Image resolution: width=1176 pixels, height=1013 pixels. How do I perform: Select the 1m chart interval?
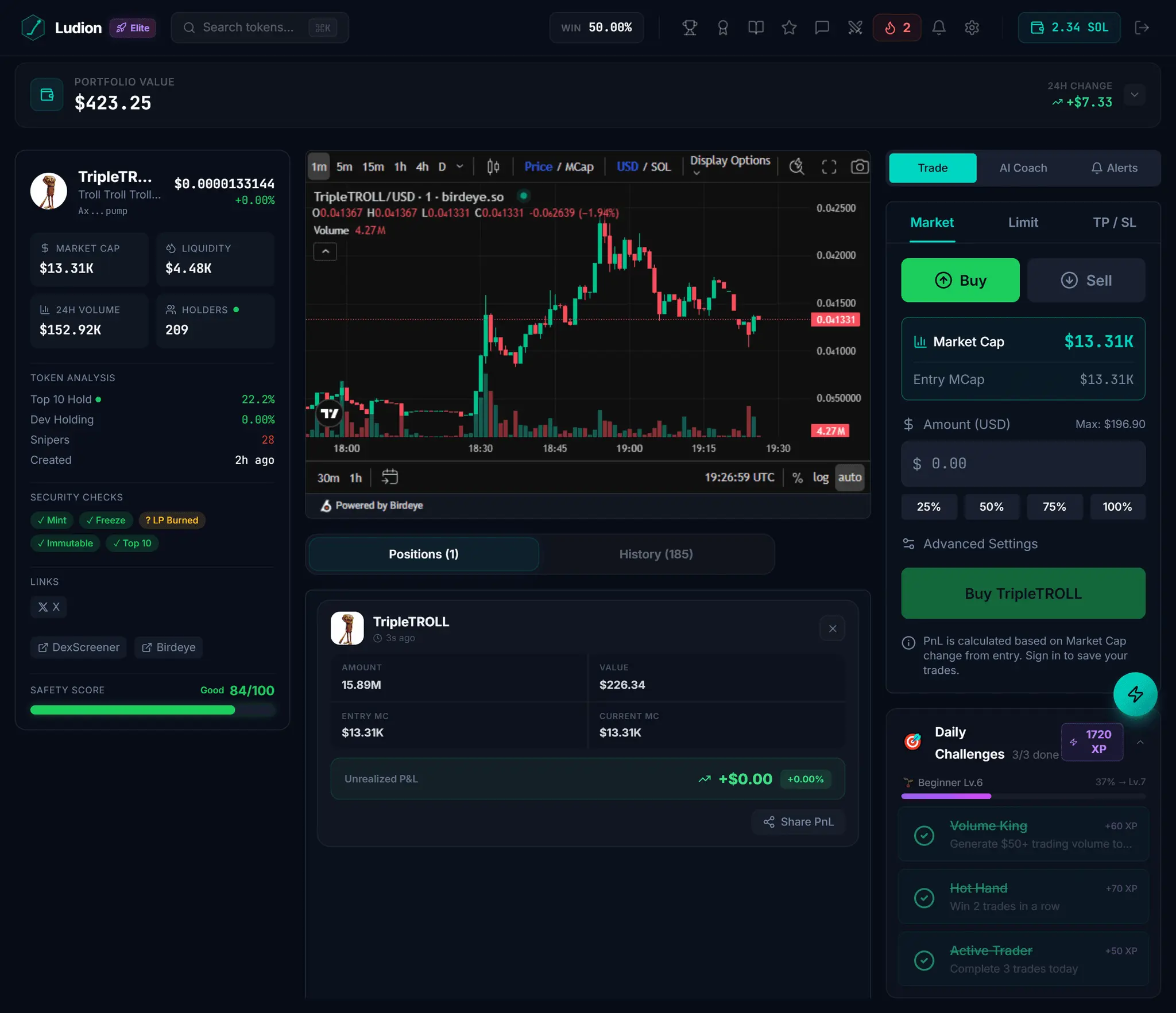[x=319, y=167]
